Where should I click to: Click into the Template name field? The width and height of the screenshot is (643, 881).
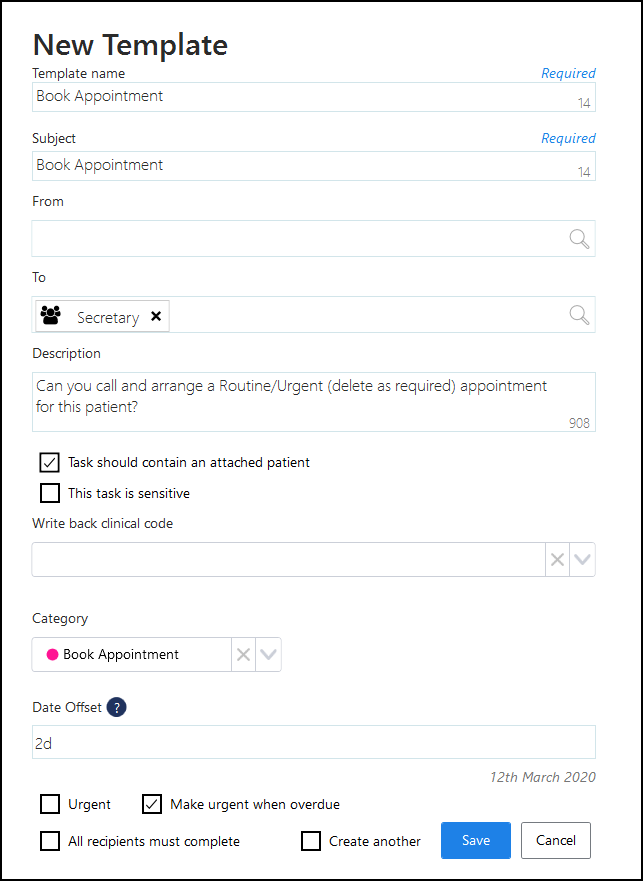point(300,97)
